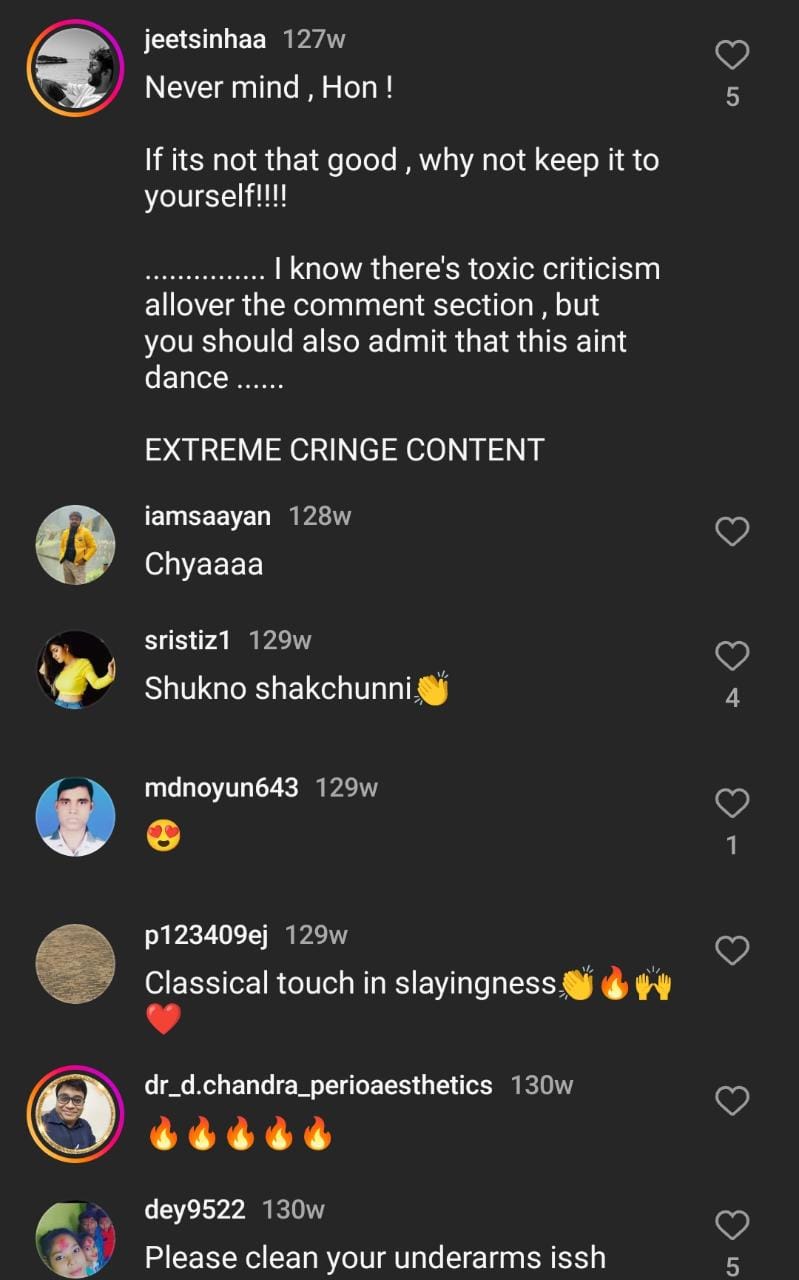Like sristiz1's Shukno shakchunni comment
The image size is (799, 1280).
coord(732,656)
